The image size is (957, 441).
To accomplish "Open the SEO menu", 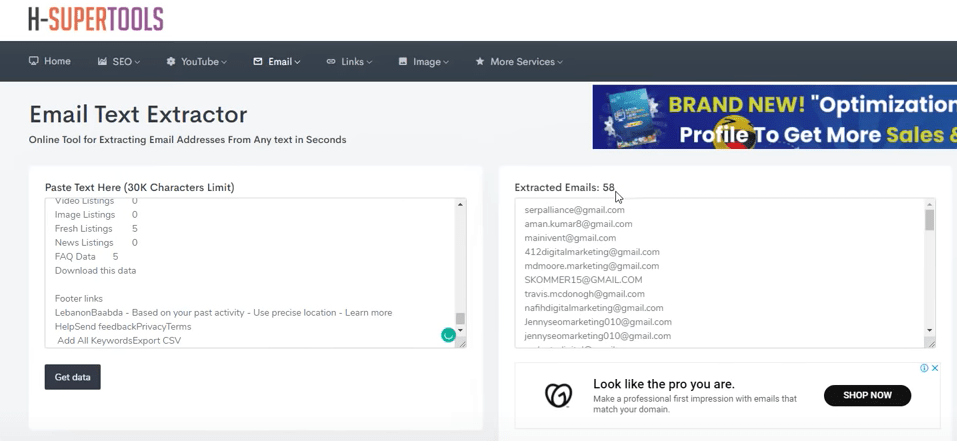I will pos(119,62).
